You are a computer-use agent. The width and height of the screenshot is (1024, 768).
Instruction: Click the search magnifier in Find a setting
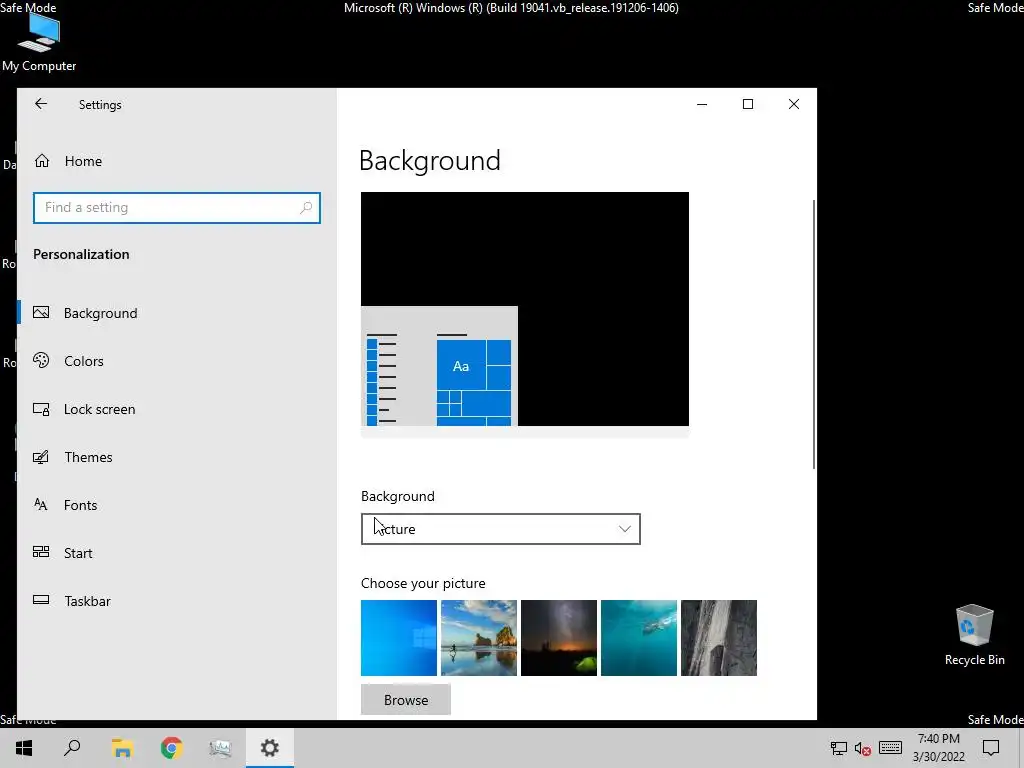click(306, 208)
